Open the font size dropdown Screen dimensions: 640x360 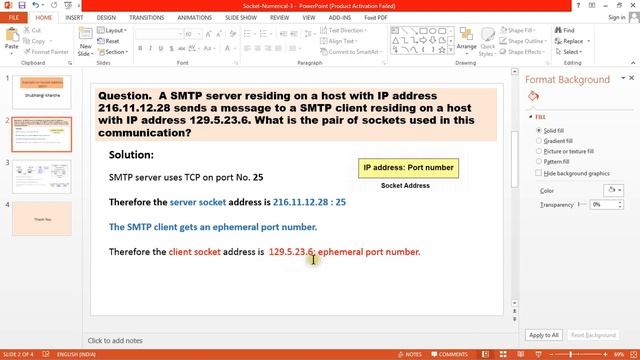(199, 34)
